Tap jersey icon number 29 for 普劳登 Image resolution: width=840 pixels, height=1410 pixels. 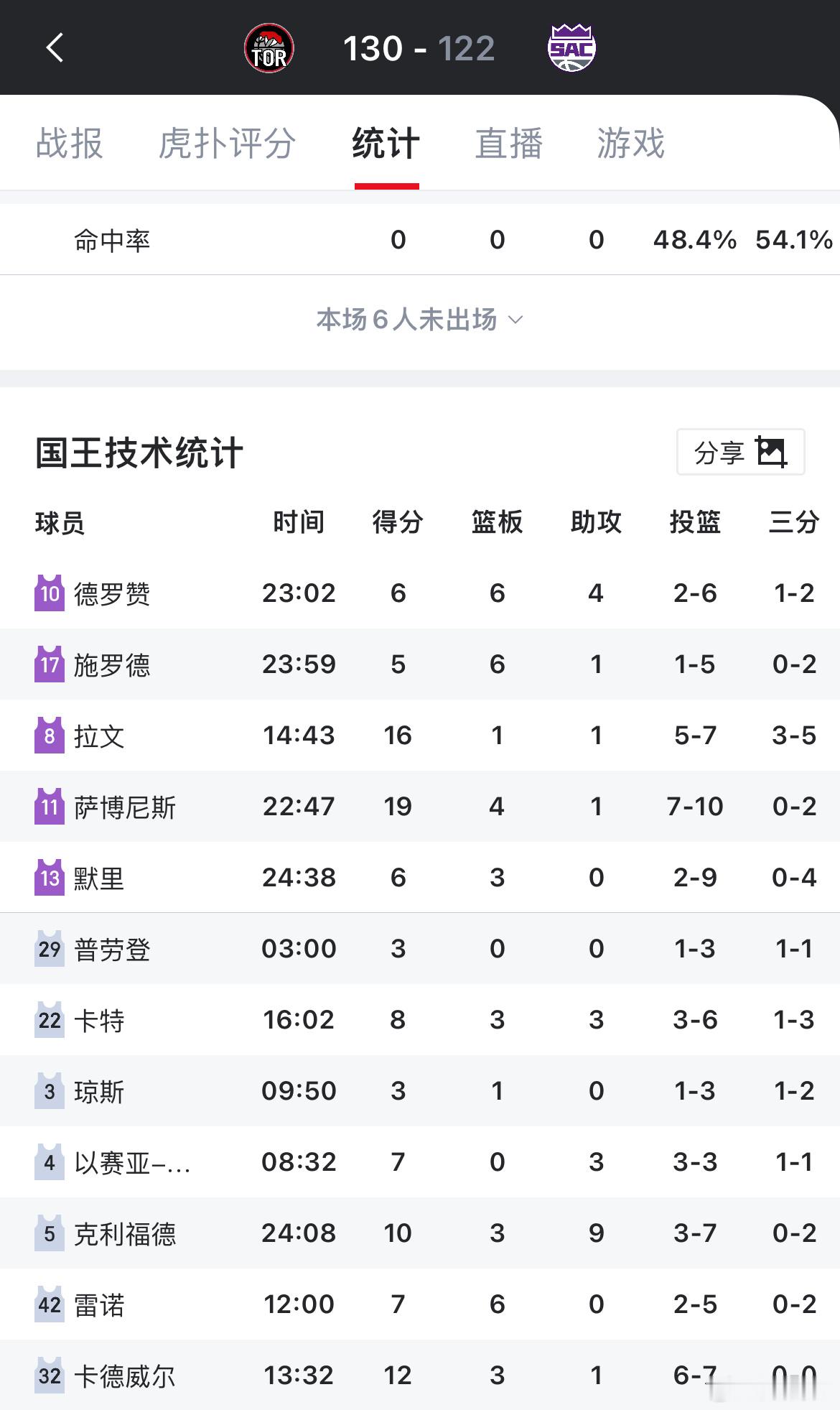point(50,949)
